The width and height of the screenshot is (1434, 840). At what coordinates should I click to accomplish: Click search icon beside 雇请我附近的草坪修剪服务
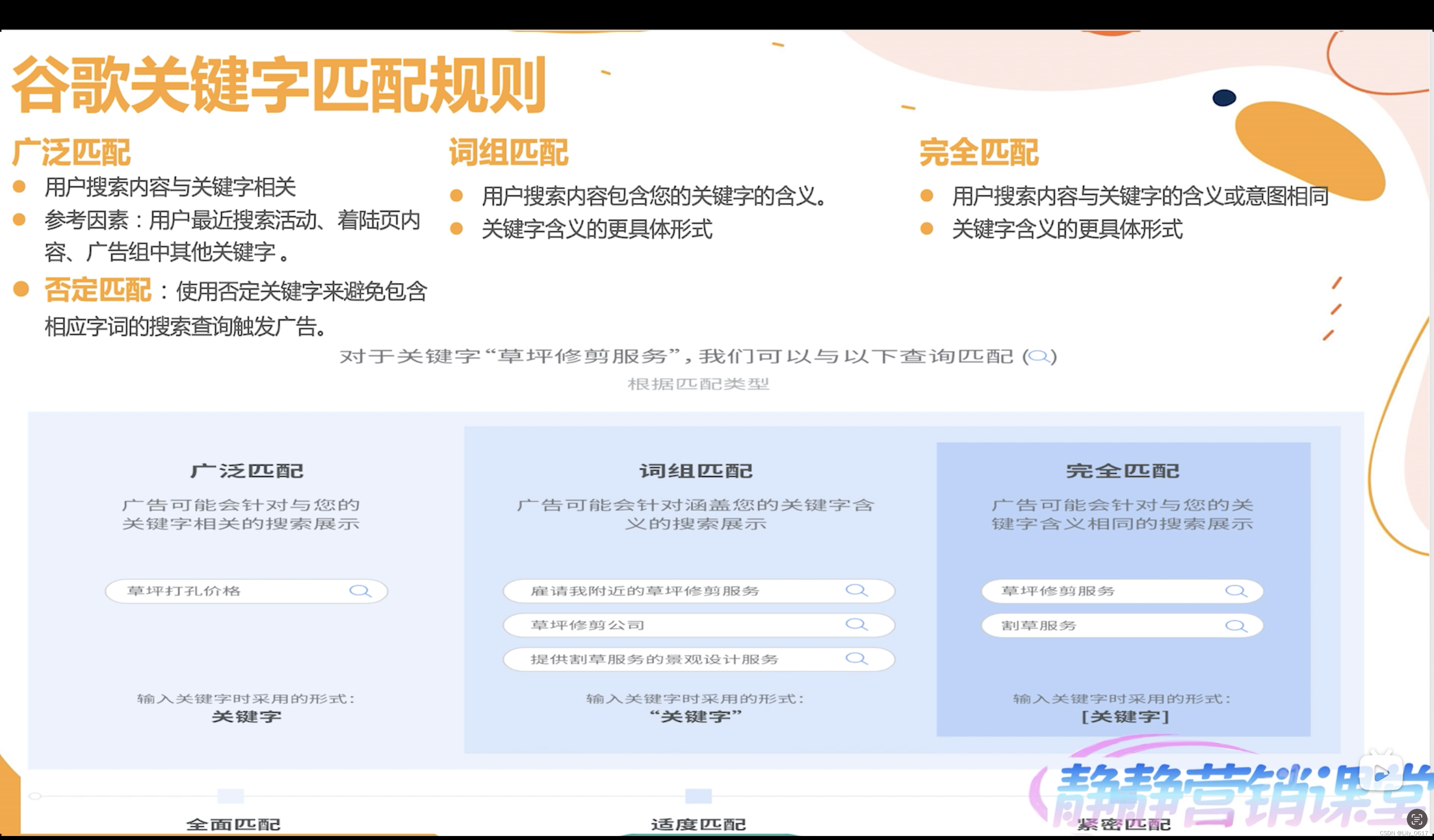coord(856,590)
